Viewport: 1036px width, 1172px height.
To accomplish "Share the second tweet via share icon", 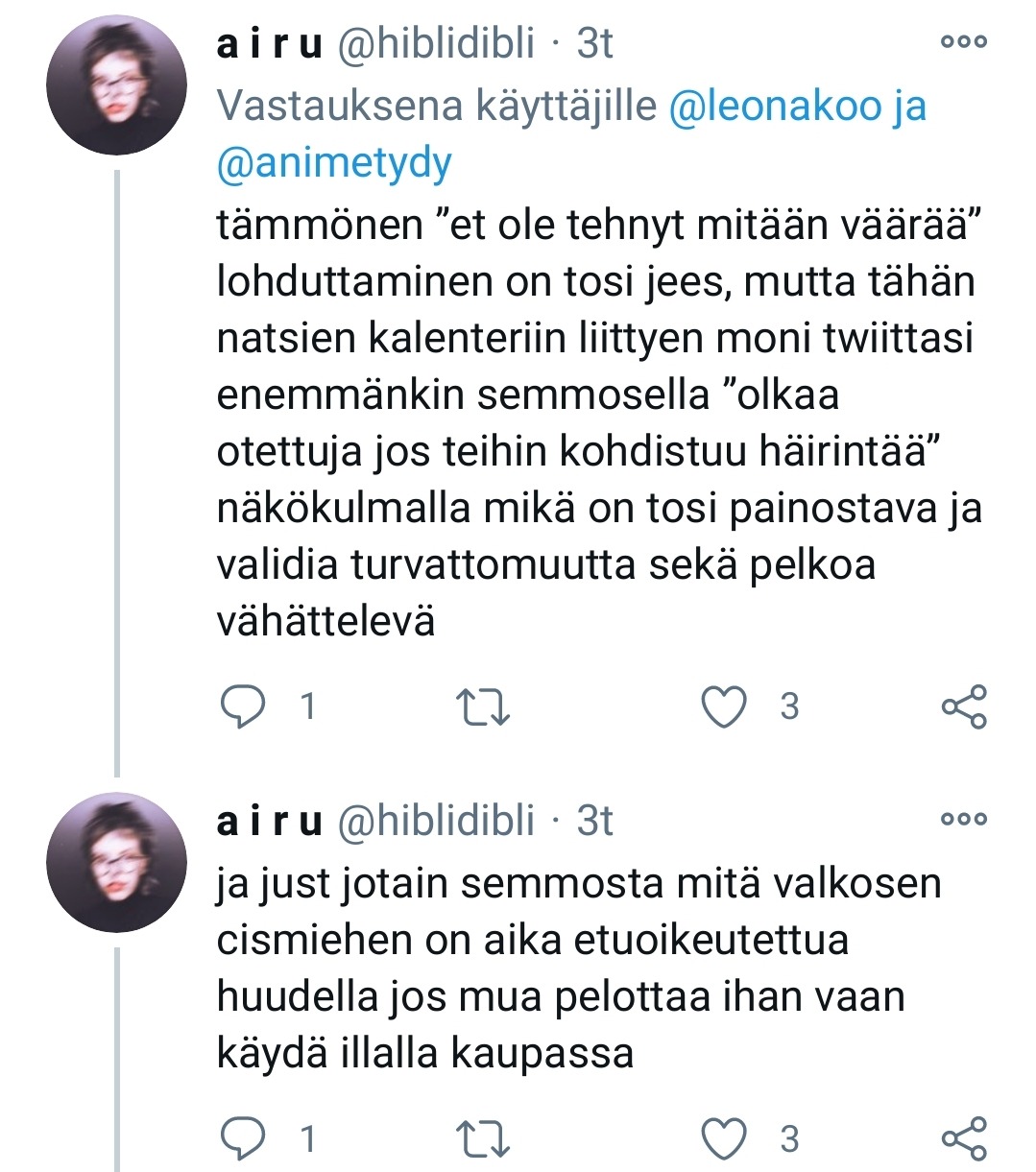I will point(964,1139).
